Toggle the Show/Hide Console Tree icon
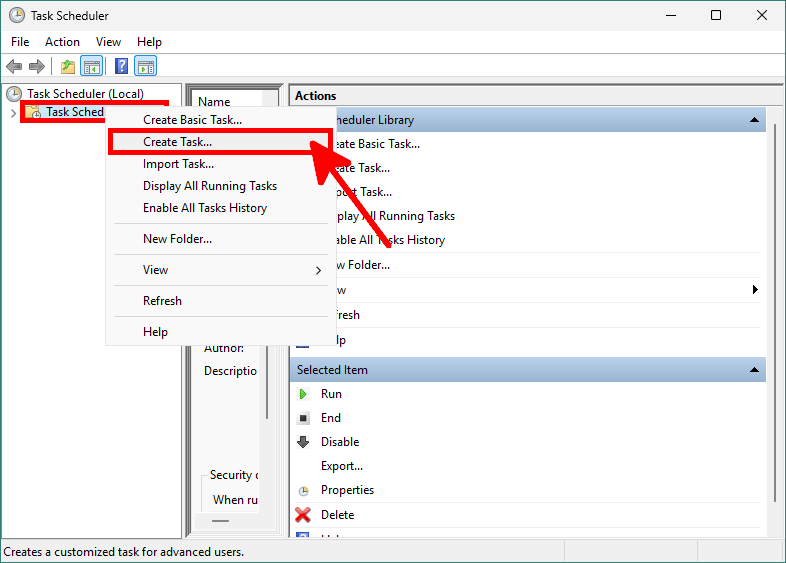 pos(91,67)
